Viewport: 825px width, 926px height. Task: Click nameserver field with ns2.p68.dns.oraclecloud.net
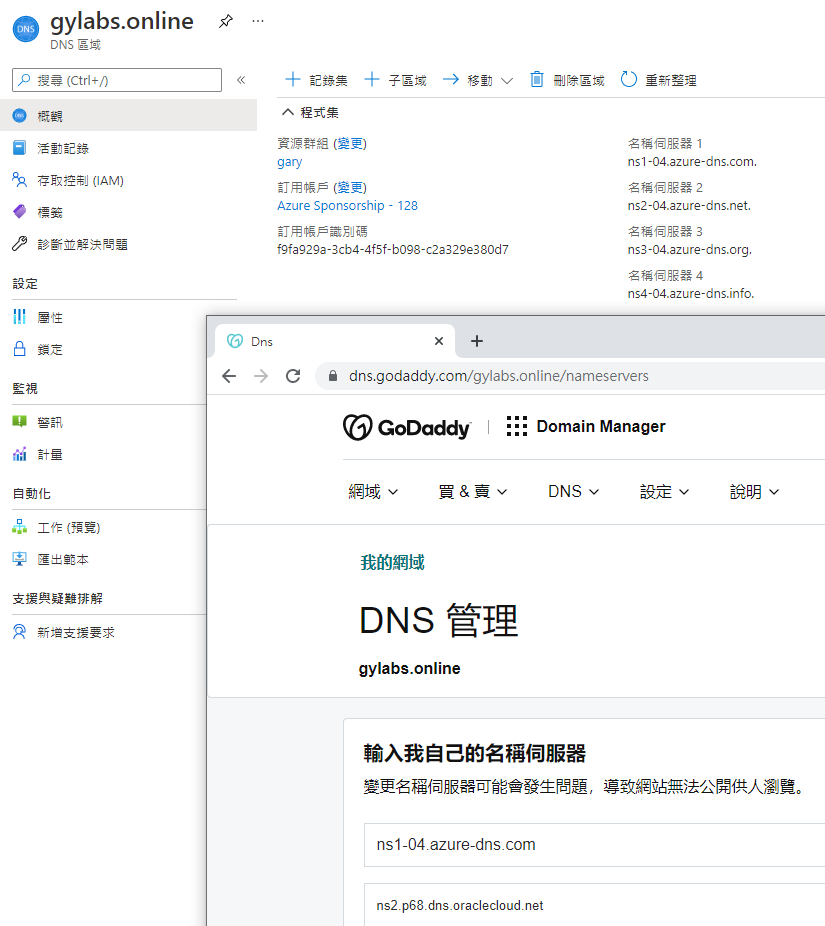point(594,905)
